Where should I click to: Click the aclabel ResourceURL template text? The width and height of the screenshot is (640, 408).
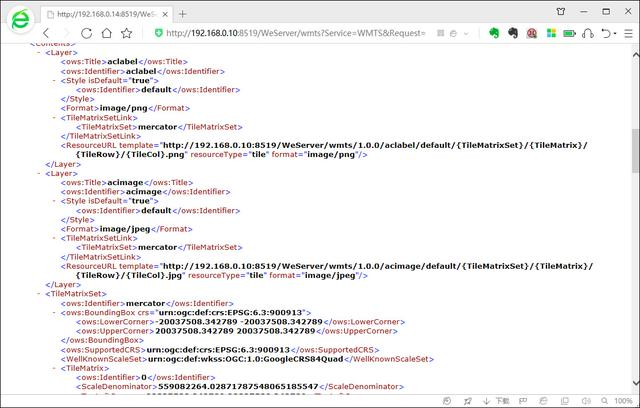331,150
